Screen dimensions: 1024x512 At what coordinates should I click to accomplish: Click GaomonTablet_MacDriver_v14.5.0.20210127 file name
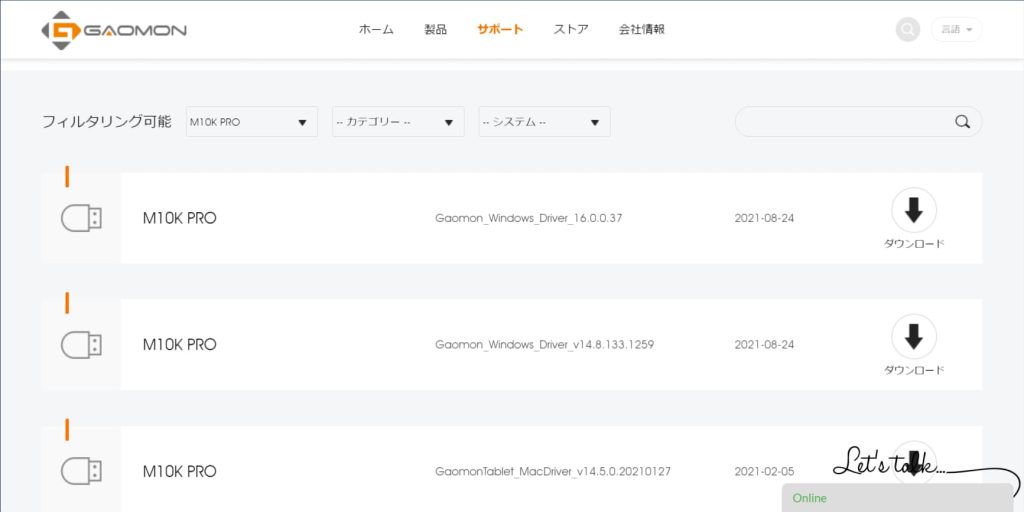click(552, 472)
